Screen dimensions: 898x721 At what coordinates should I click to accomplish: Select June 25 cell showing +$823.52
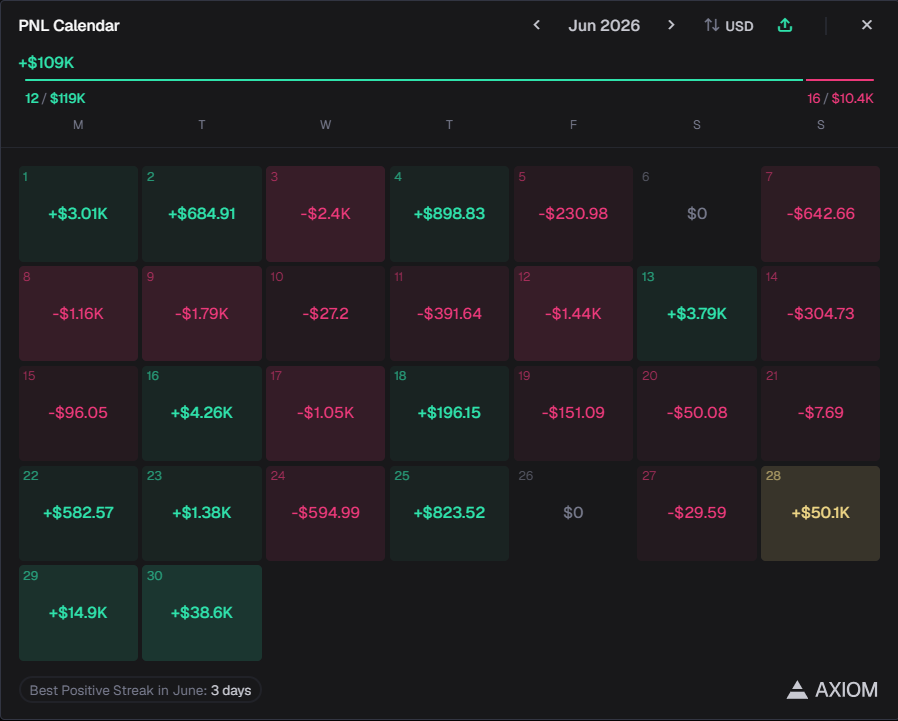449,513
